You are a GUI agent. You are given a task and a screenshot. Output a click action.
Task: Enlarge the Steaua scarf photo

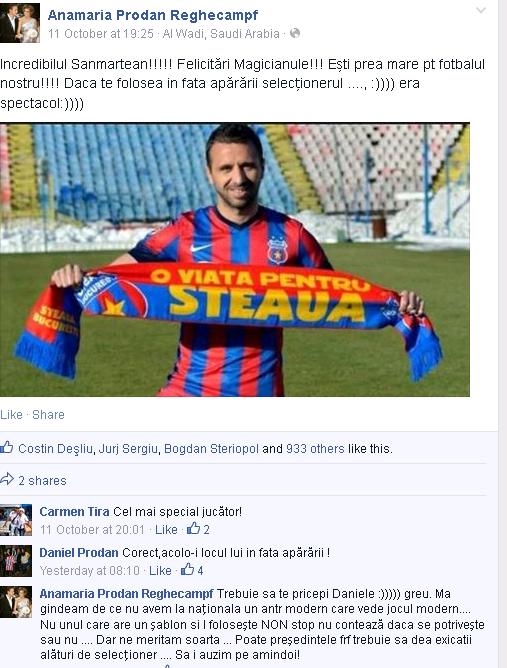point(235,260)
